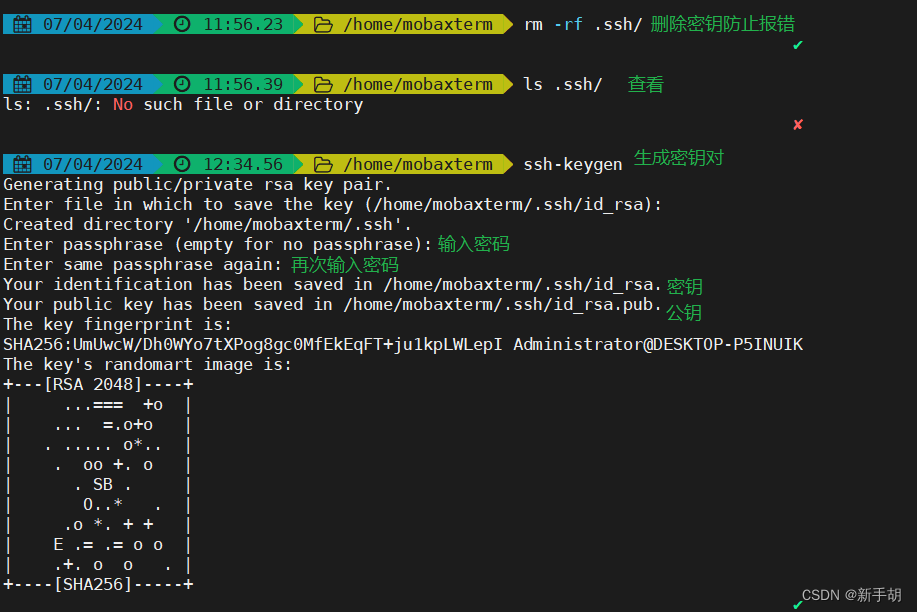Screen dimensions: 917x612
Task: Click the 'Your identification has been saved' line
Action: pyautogui.click(x=332, y=284)
